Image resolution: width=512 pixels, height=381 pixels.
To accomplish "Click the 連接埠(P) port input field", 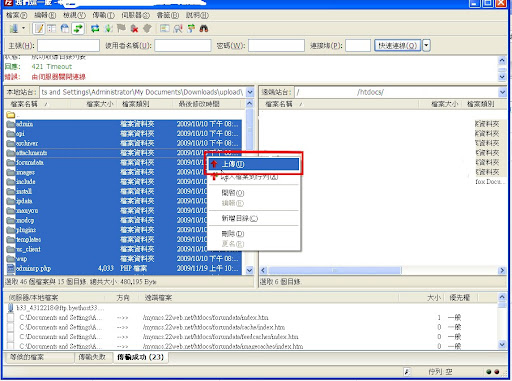I will pyautogui.click(x=358, y=46).
